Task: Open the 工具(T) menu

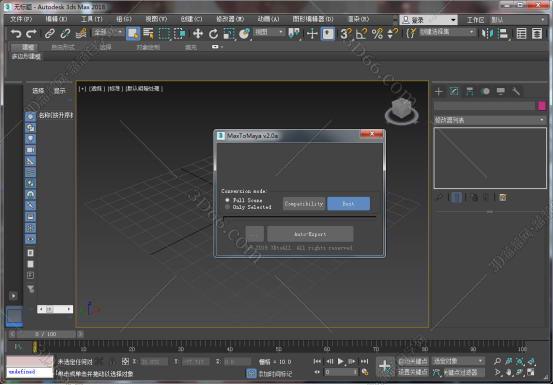Action: [92, 19]
